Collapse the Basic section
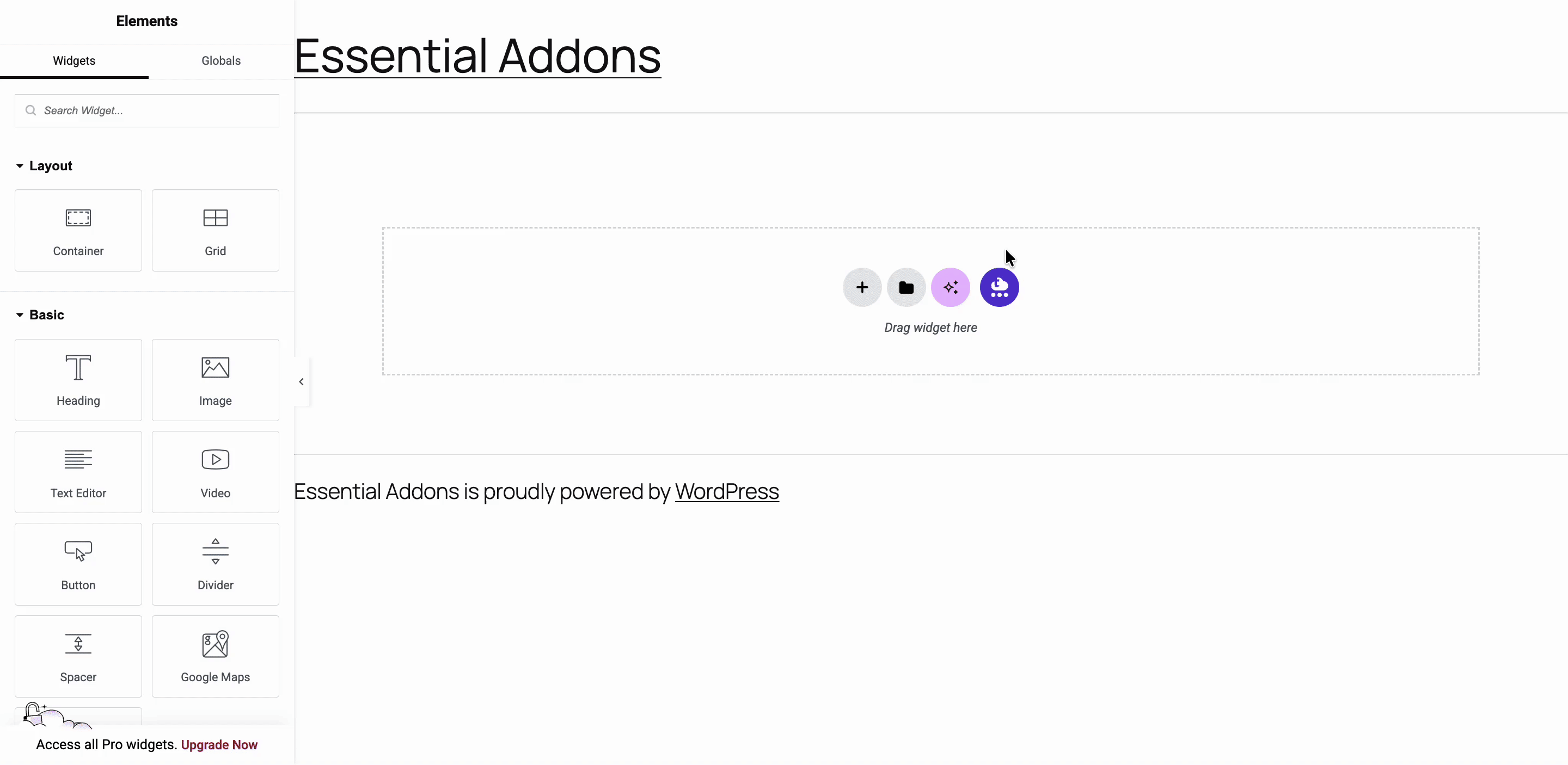Screen dimensions: 1568x765 [40, 315]
